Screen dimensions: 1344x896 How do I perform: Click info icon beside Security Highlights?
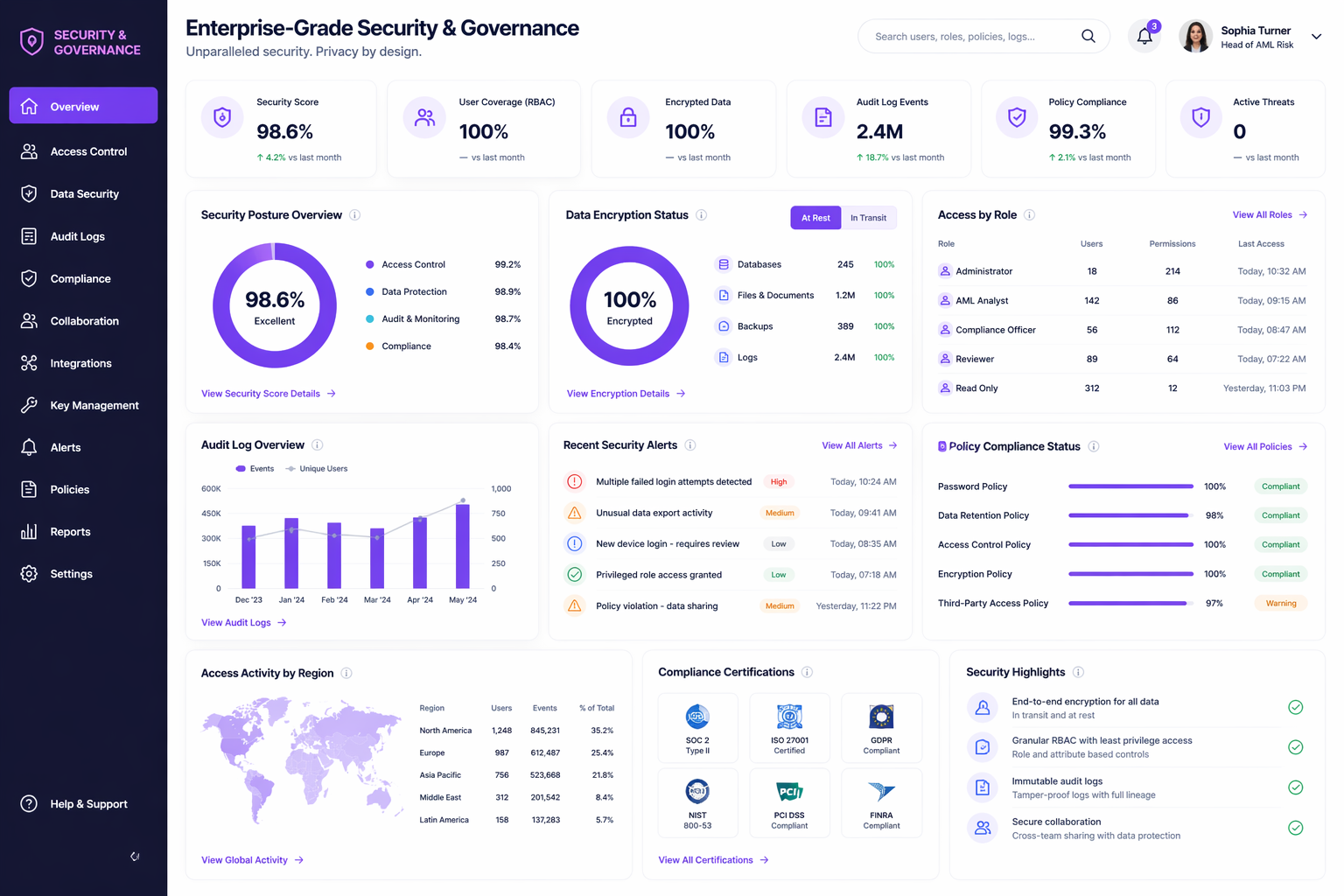(x=1078, y=672)
